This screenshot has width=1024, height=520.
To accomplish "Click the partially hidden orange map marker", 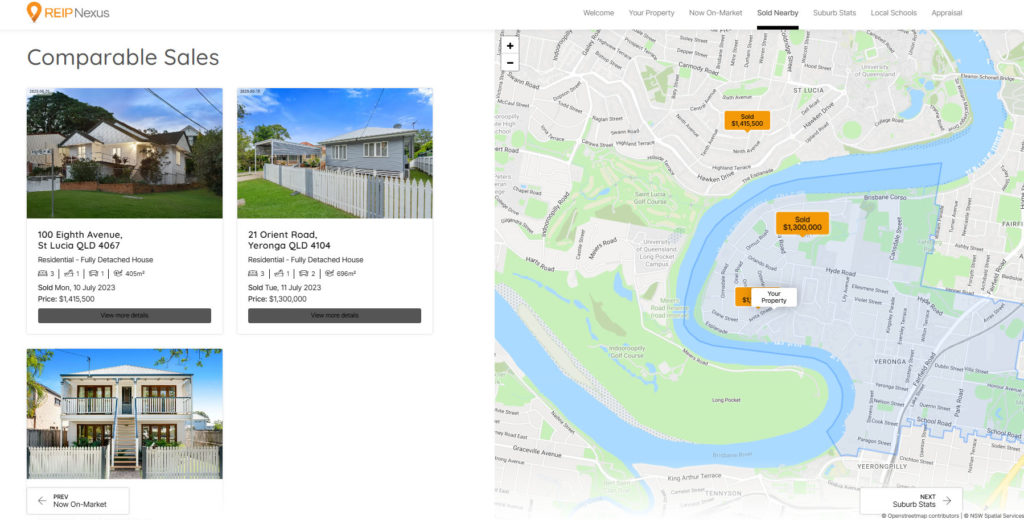I will coord(741,298).
